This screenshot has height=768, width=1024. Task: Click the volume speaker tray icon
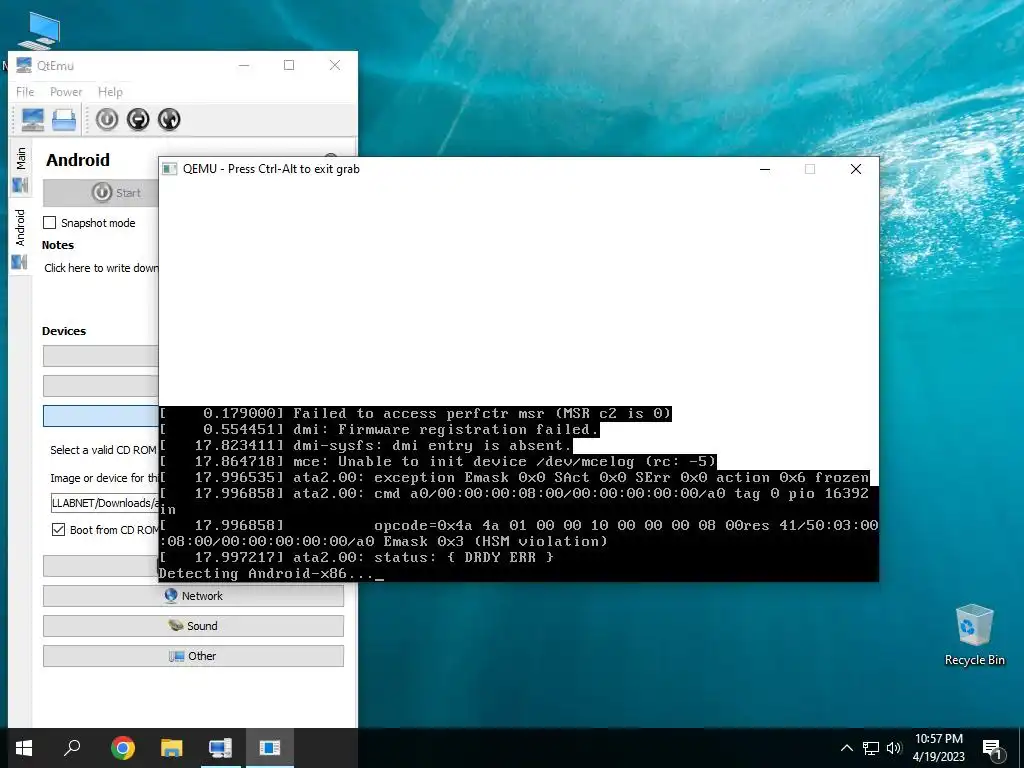click(894, 748)
